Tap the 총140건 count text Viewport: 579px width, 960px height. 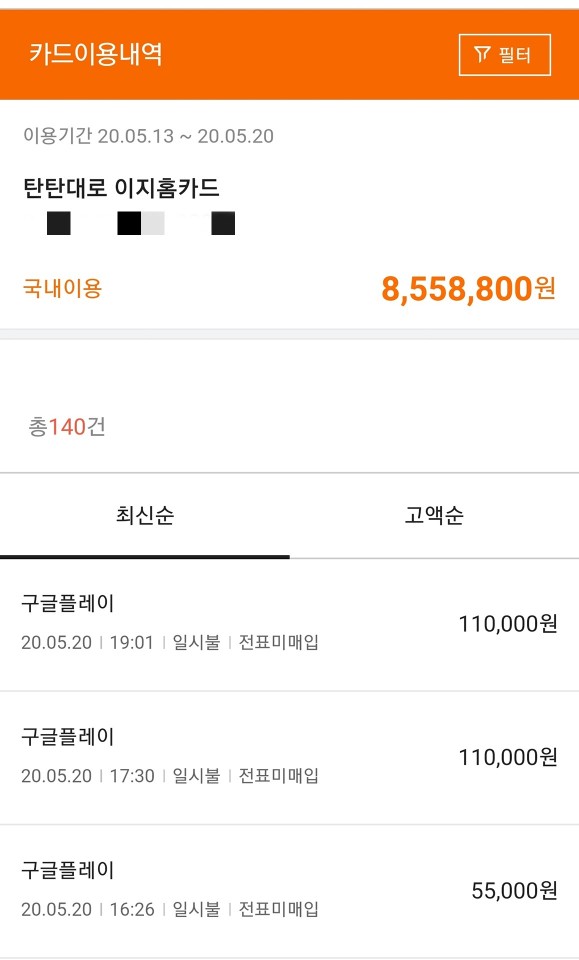[67, 426]
